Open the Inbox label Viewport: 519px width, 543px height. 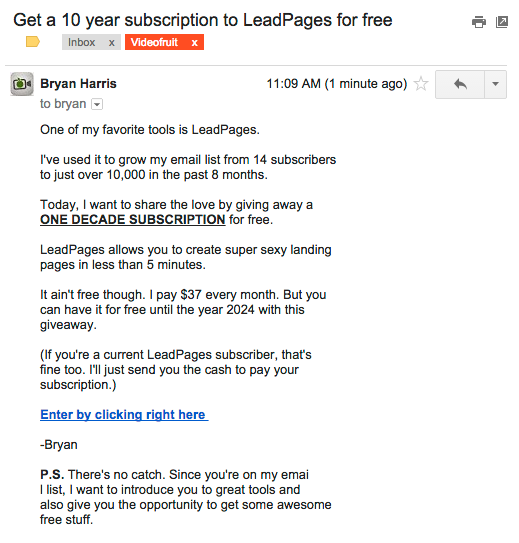(x=81, y=42)
